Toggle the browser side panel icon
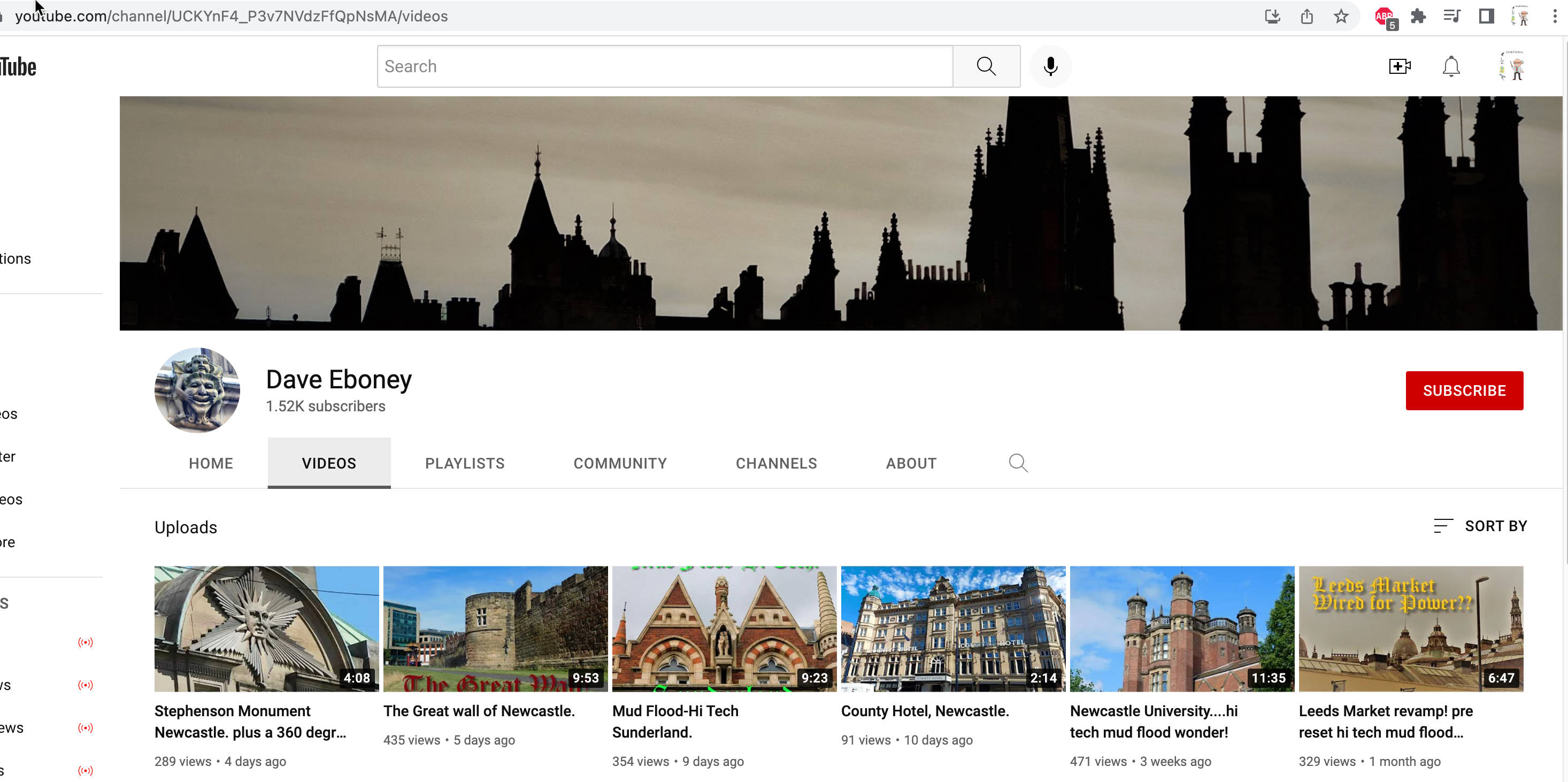This screenshot has height=782, width=1568. (1486, 17)
